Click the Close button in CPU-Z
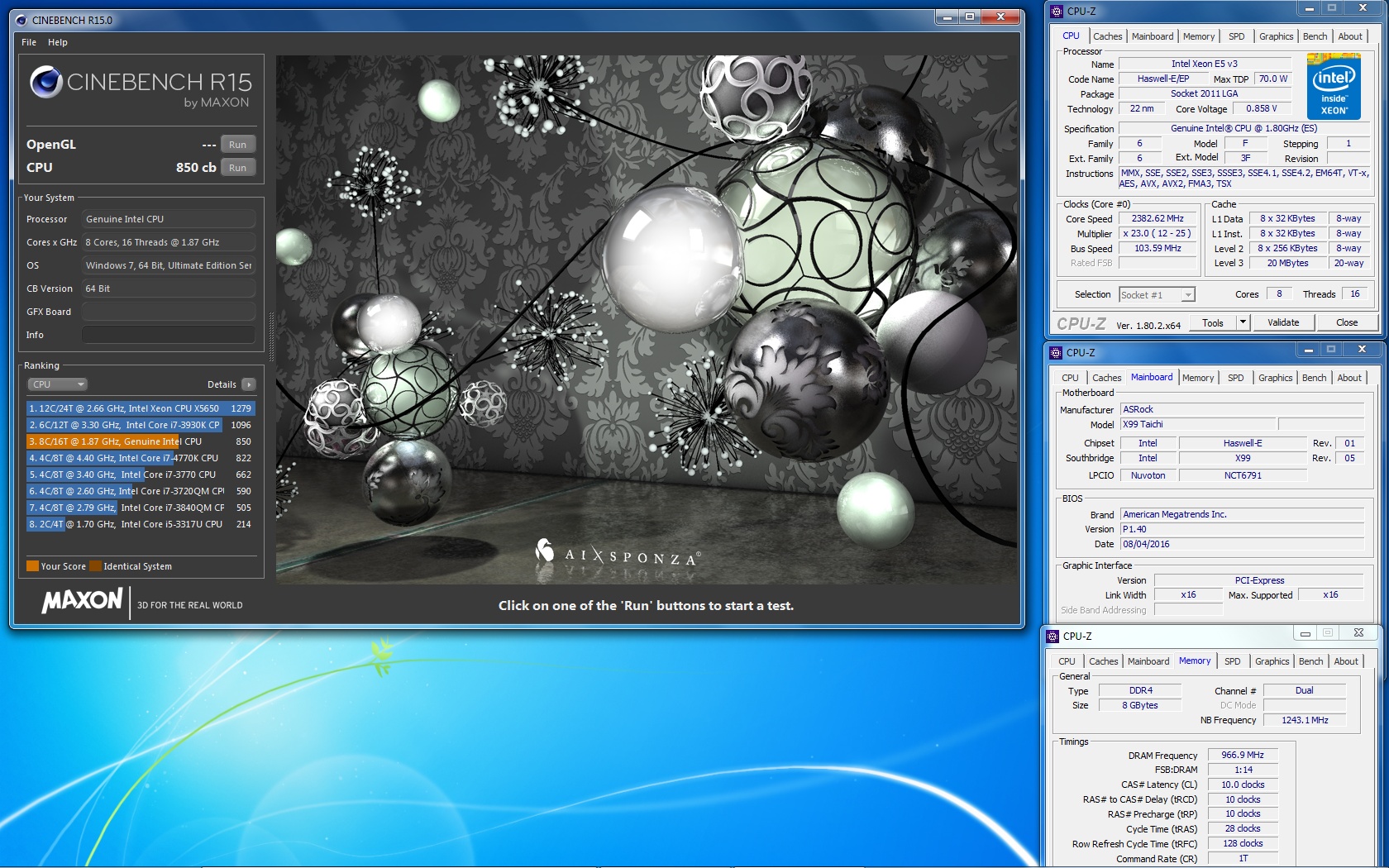Screen dimensions: 1389x868 coord(1346,322)
